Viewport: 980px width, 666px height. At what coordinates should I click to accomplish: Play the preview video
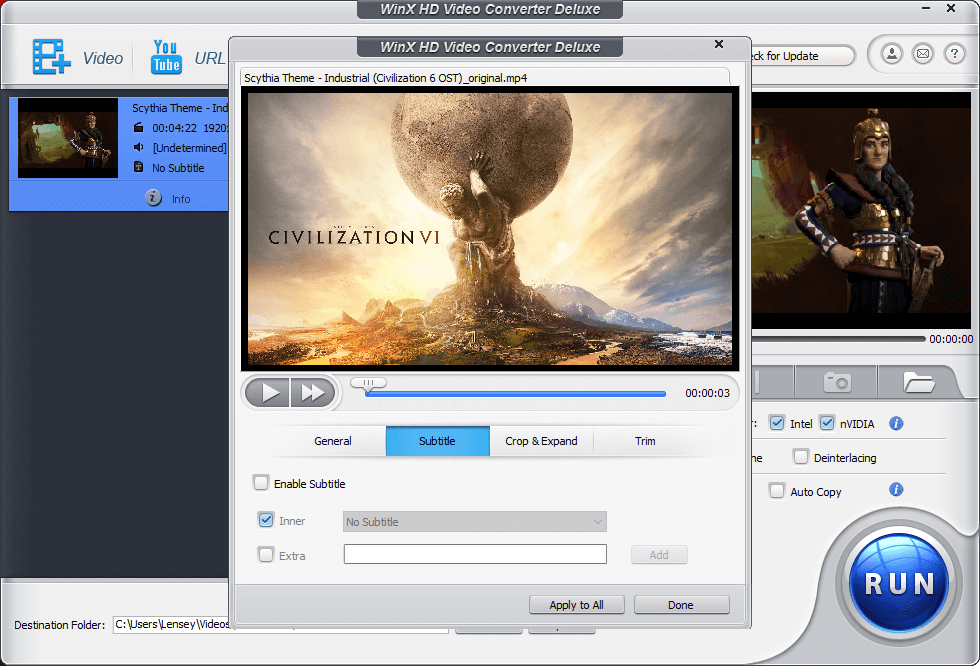tap(268, 392)
